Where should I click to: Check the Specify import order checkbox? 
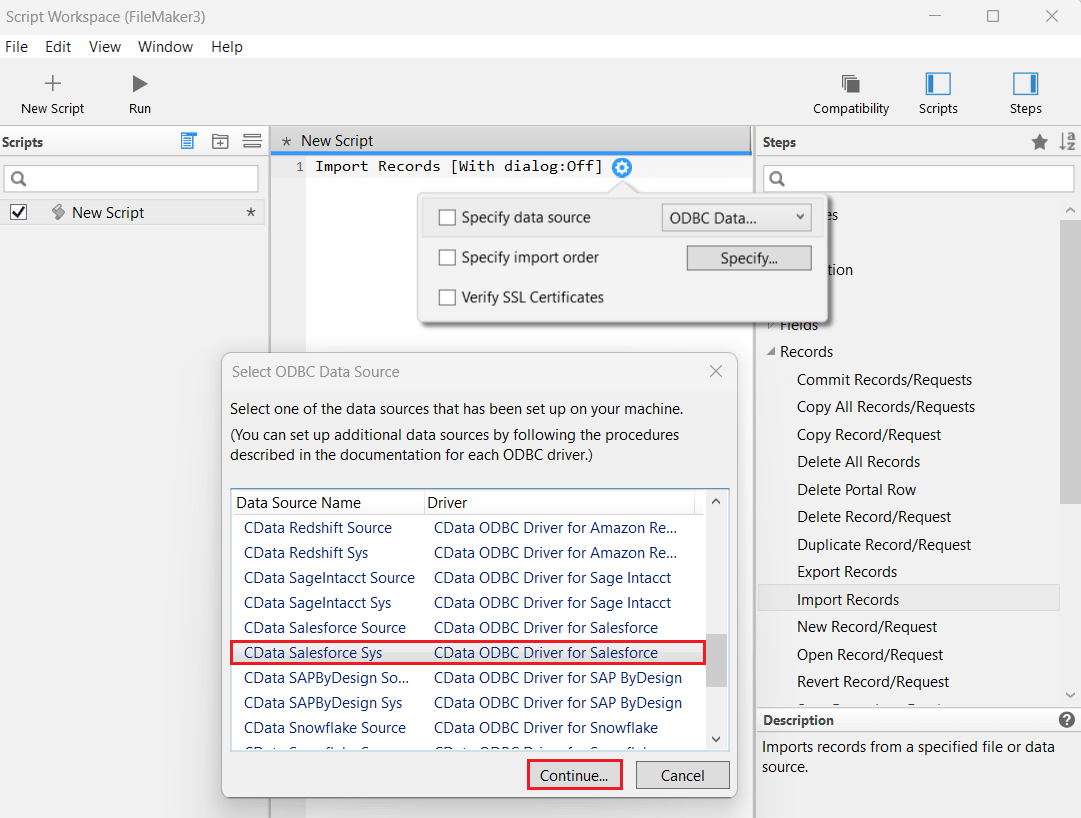447,257
